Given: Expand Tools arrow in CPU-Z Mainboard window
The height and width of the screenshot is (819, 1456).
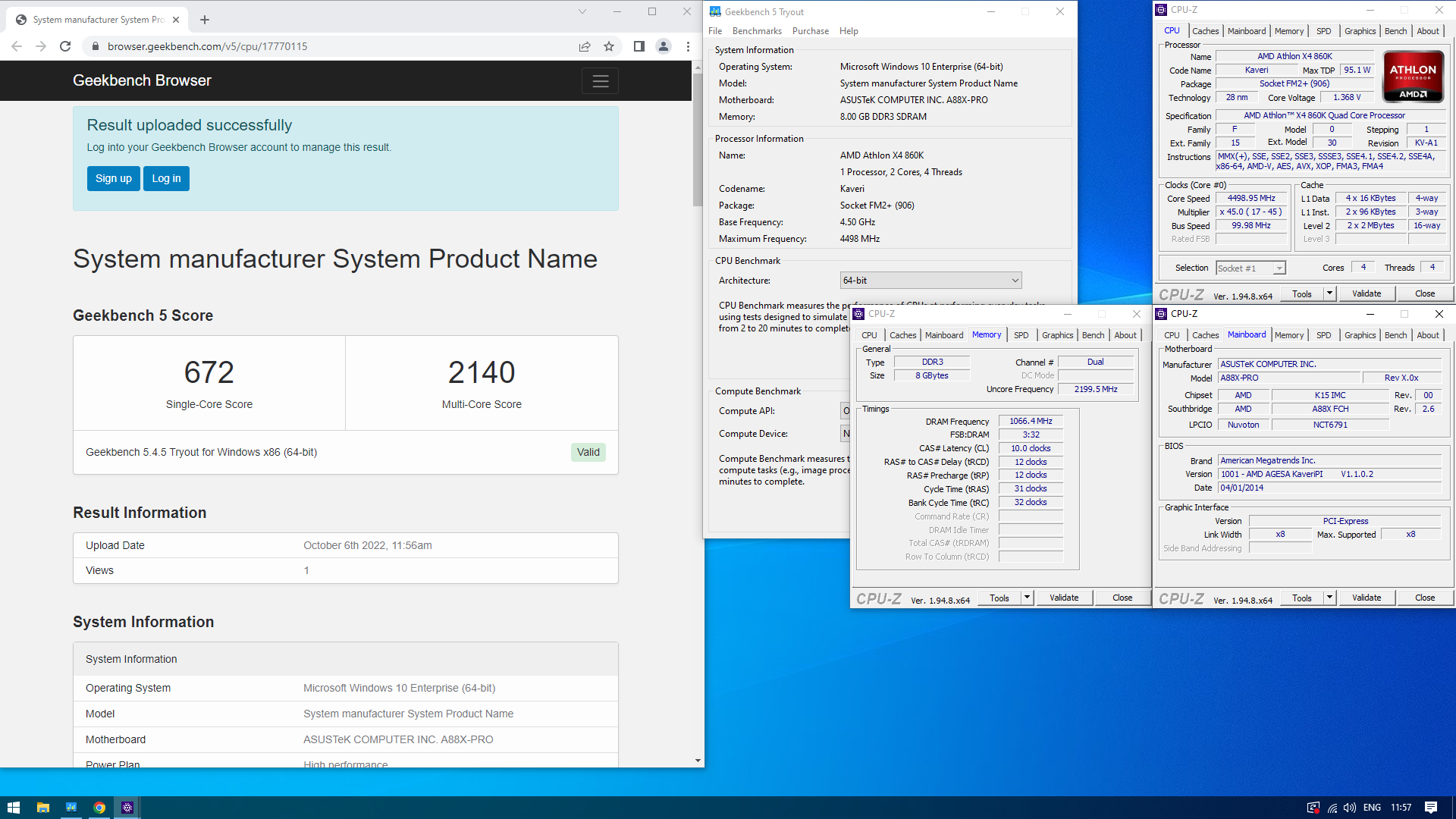Looking at the screenshot, I should [x=1329, y=598].
